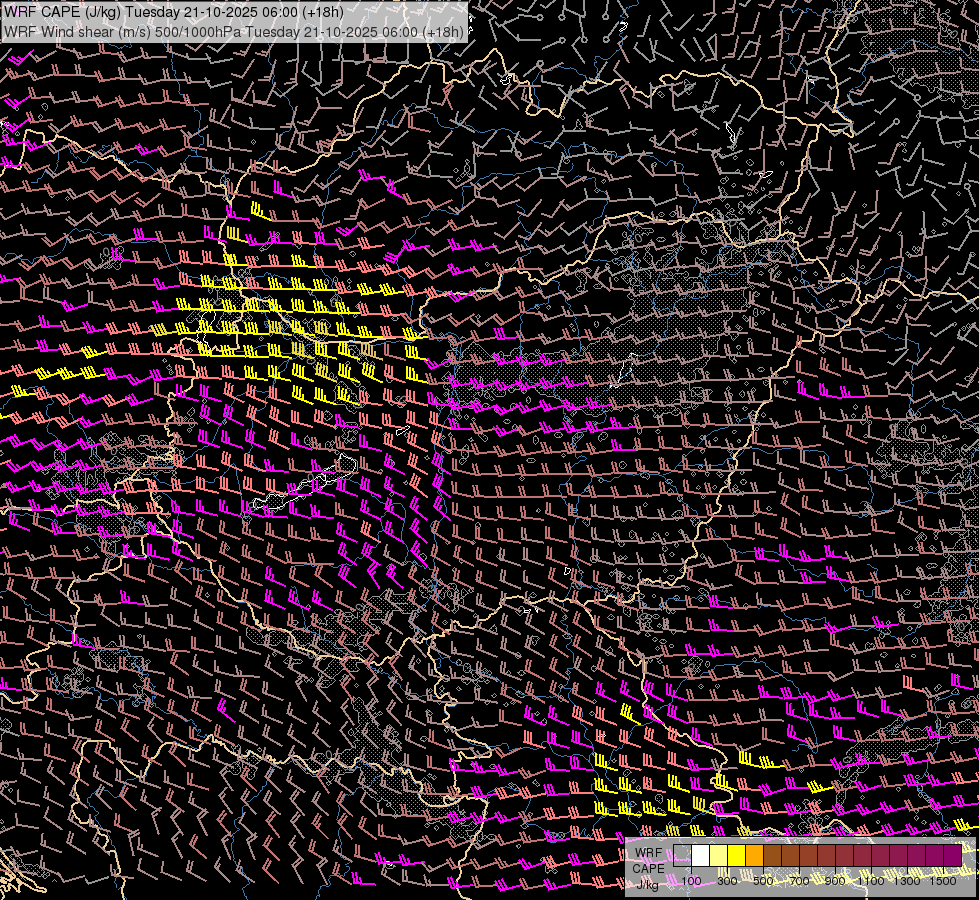The image size is (979, 900).
Task: Click the J/kg unit label in legend
Action: (x=648, y=882)
